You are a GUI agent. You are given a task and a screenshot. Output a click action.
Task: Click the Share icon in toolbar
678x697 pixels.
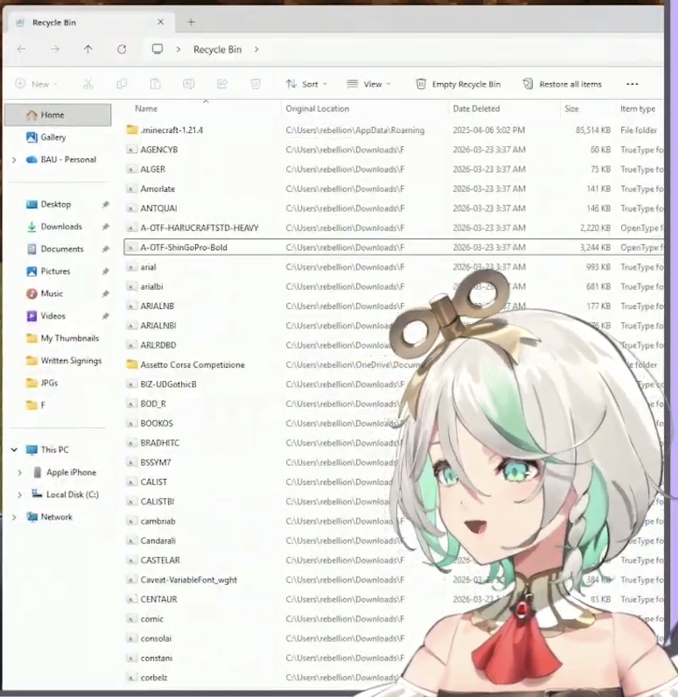pos(222,84)
